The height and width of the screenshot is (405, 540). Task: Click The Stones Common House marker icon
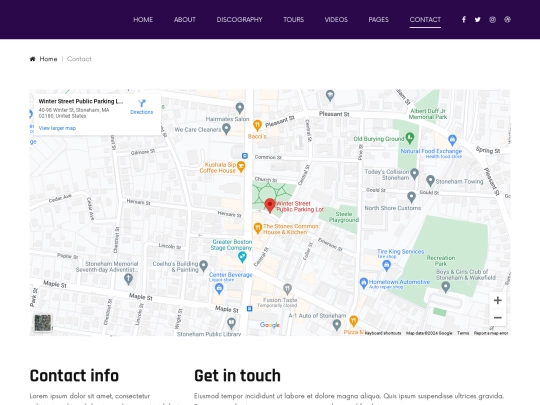click(257, 228)
